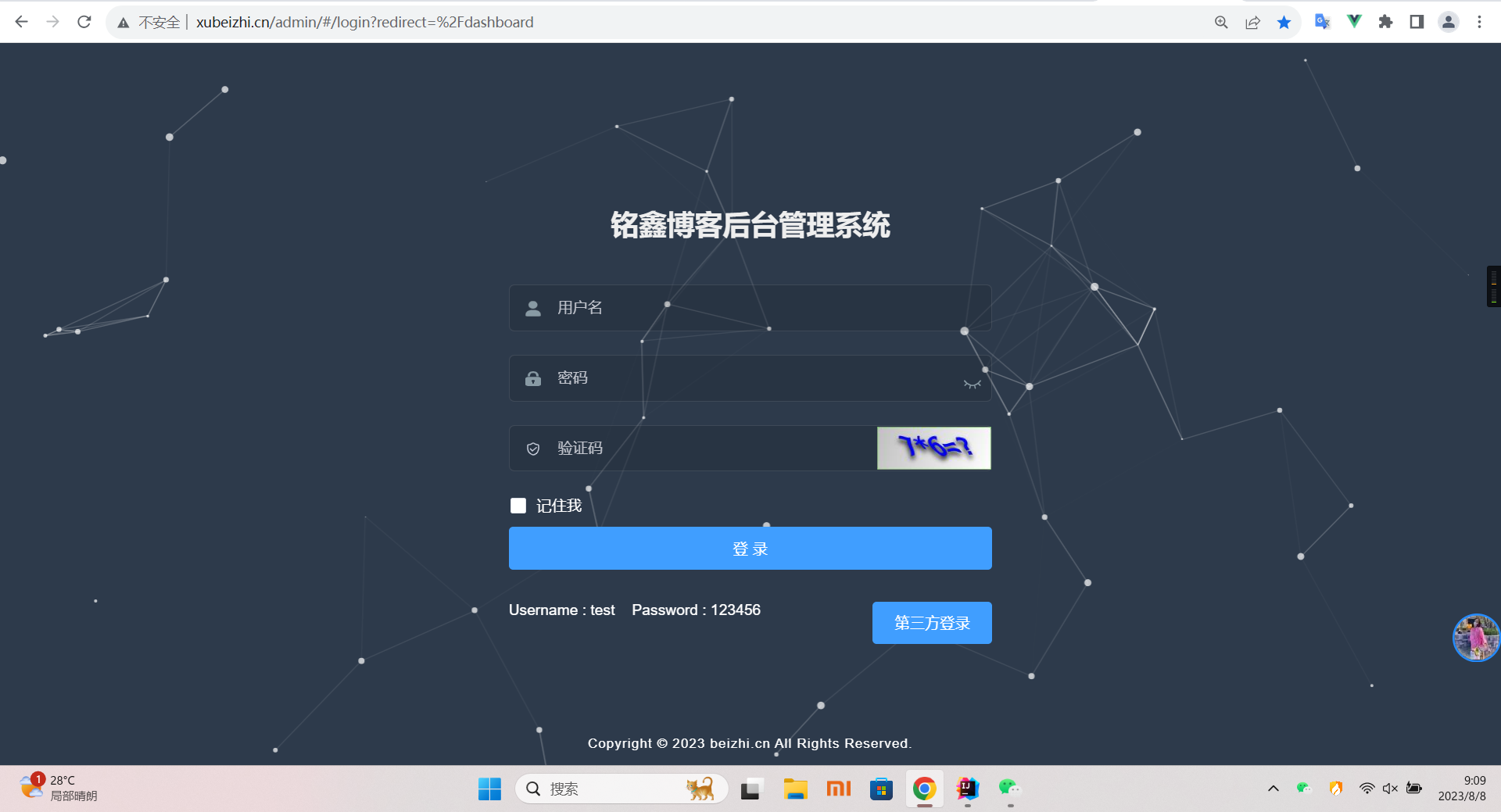Click the not-secure warning icon
The image size is (1501, 812).
(124, 23)
